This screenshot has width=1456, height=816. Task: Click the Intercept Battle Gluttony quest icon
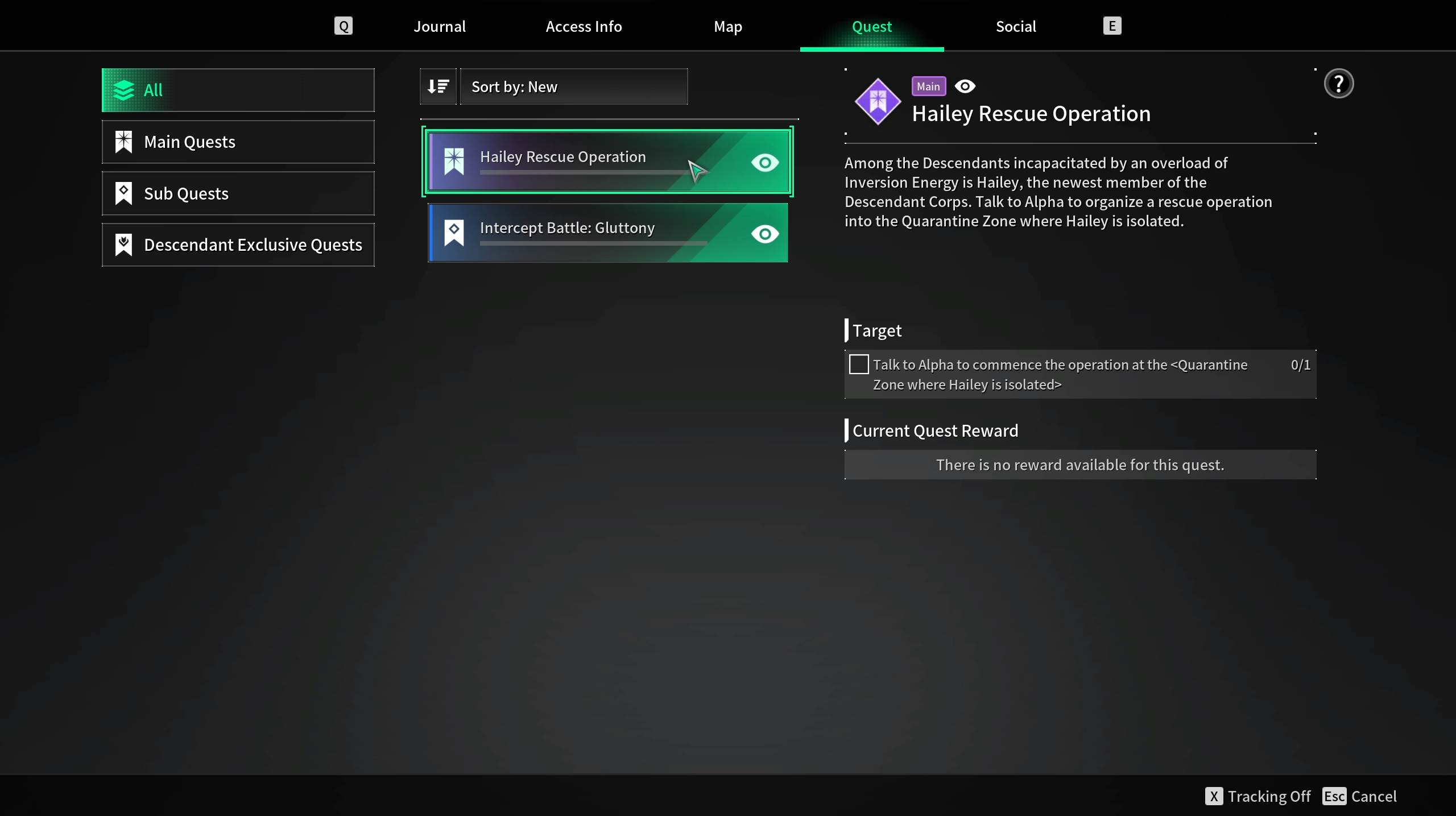tap(454, 232)
